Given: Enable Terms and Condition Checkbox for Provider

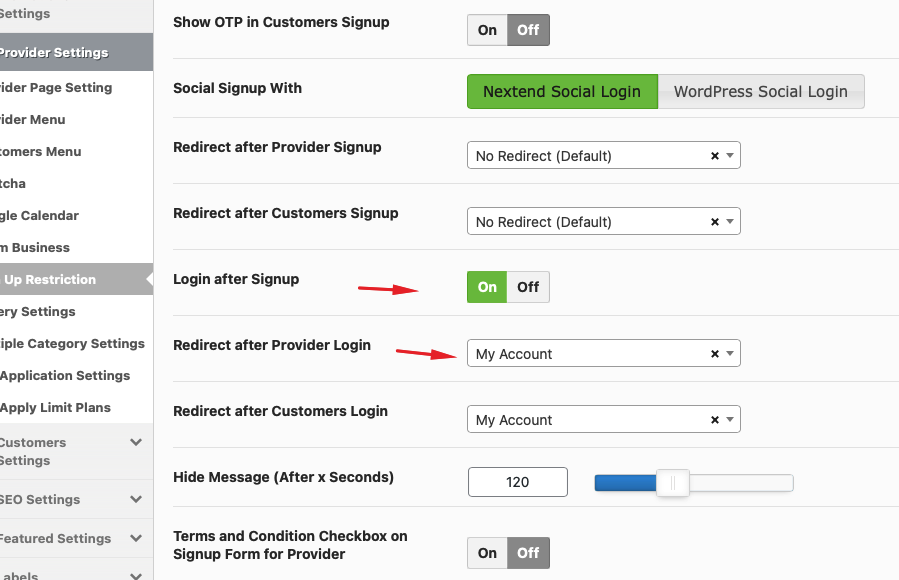Looking at the screenshot, I should click(487, 553).
